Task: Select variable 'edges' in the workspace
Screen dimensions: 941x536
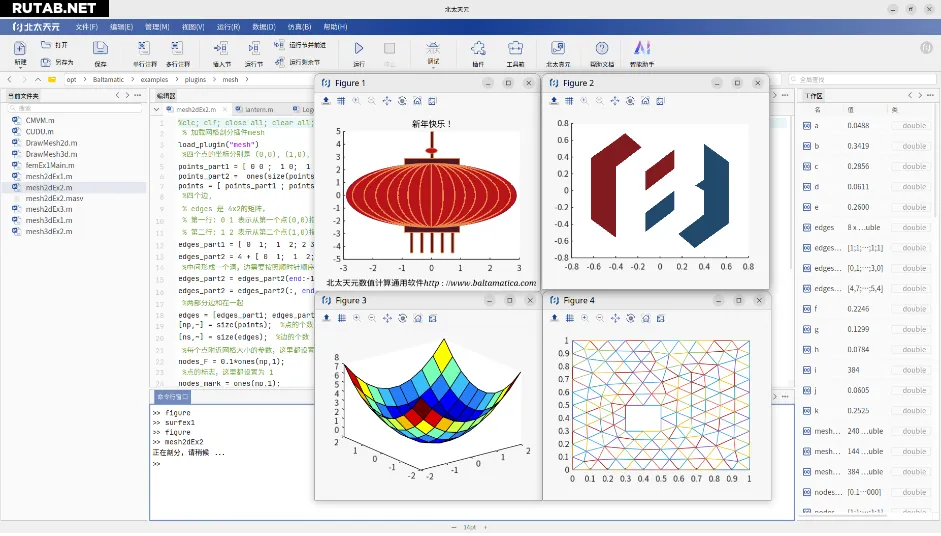Action: pyautogui.click(x=824, y=227)
